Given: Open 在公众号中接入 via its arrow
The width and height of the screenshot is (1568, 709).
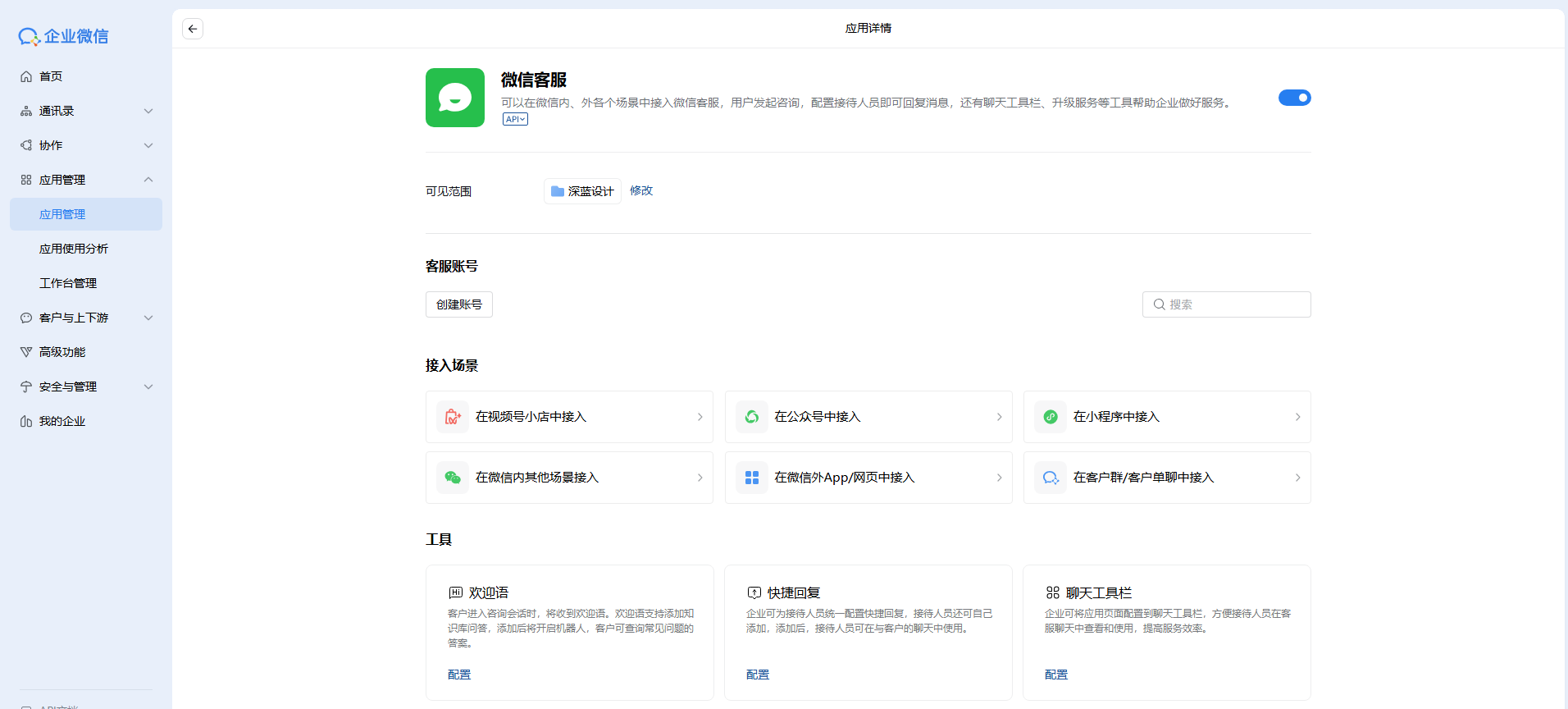Looking at the screenshot, I should 999,417.
